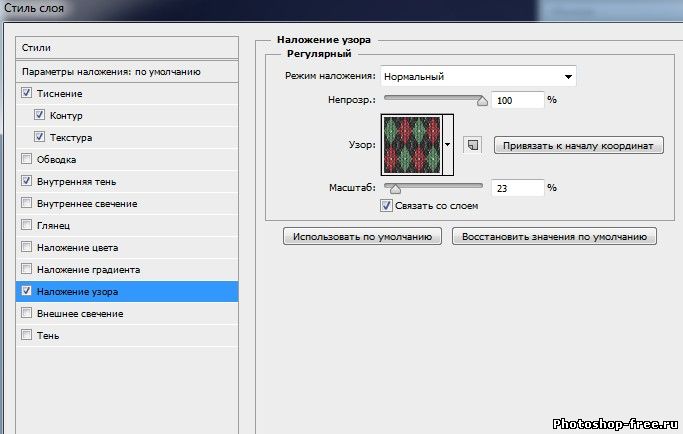Disable the Текстура checkbox

tap(40, 137)
